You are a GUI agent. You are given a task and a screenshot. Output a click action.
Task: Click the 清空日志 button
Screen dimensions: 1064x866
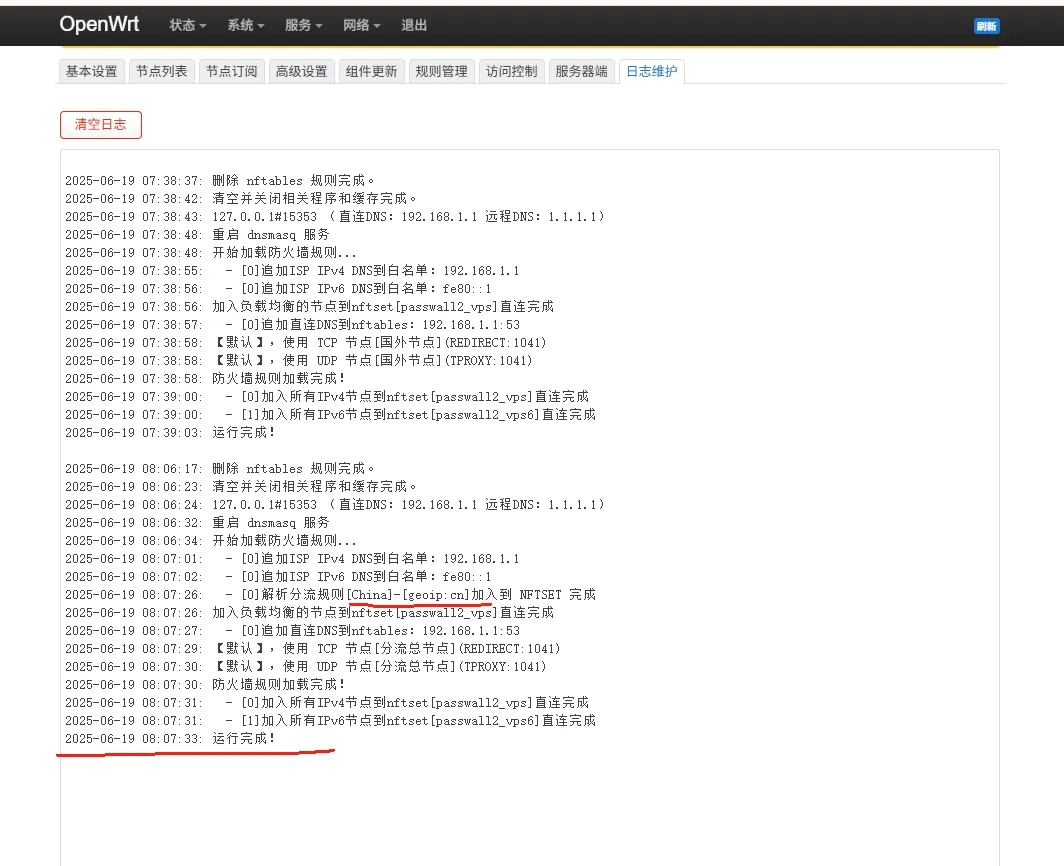pos(100,125)
